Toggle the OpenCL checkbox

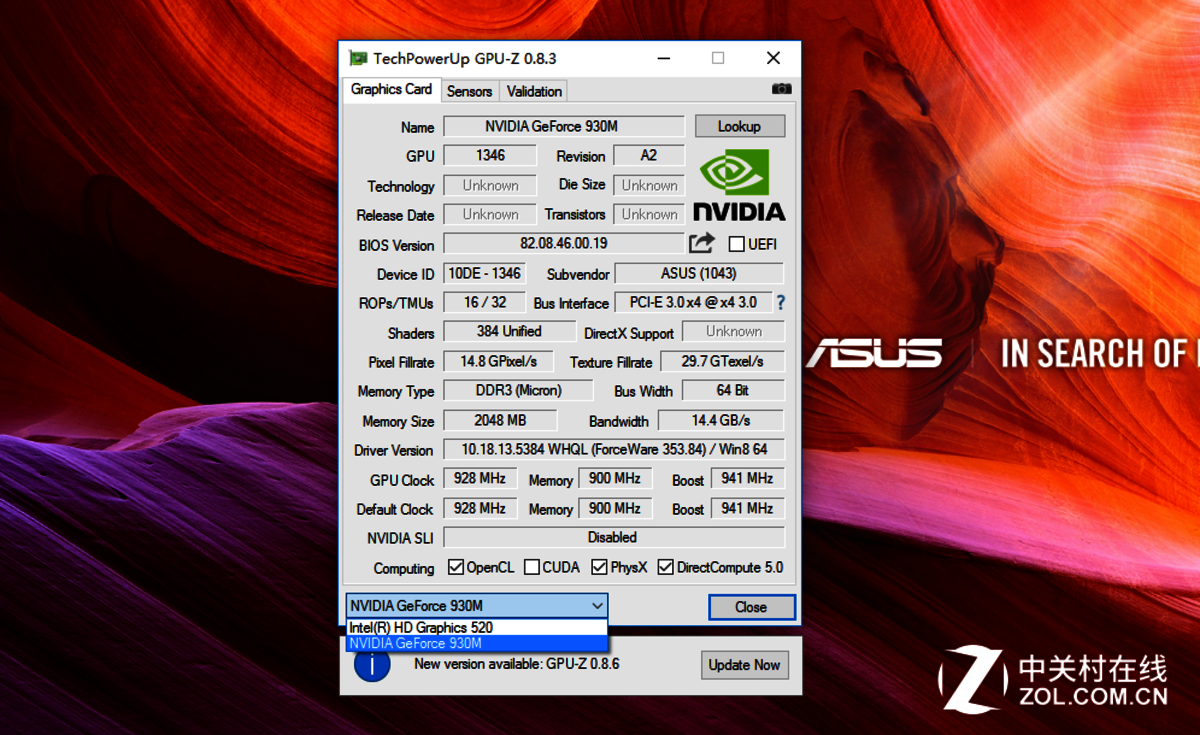pos(456,567)
